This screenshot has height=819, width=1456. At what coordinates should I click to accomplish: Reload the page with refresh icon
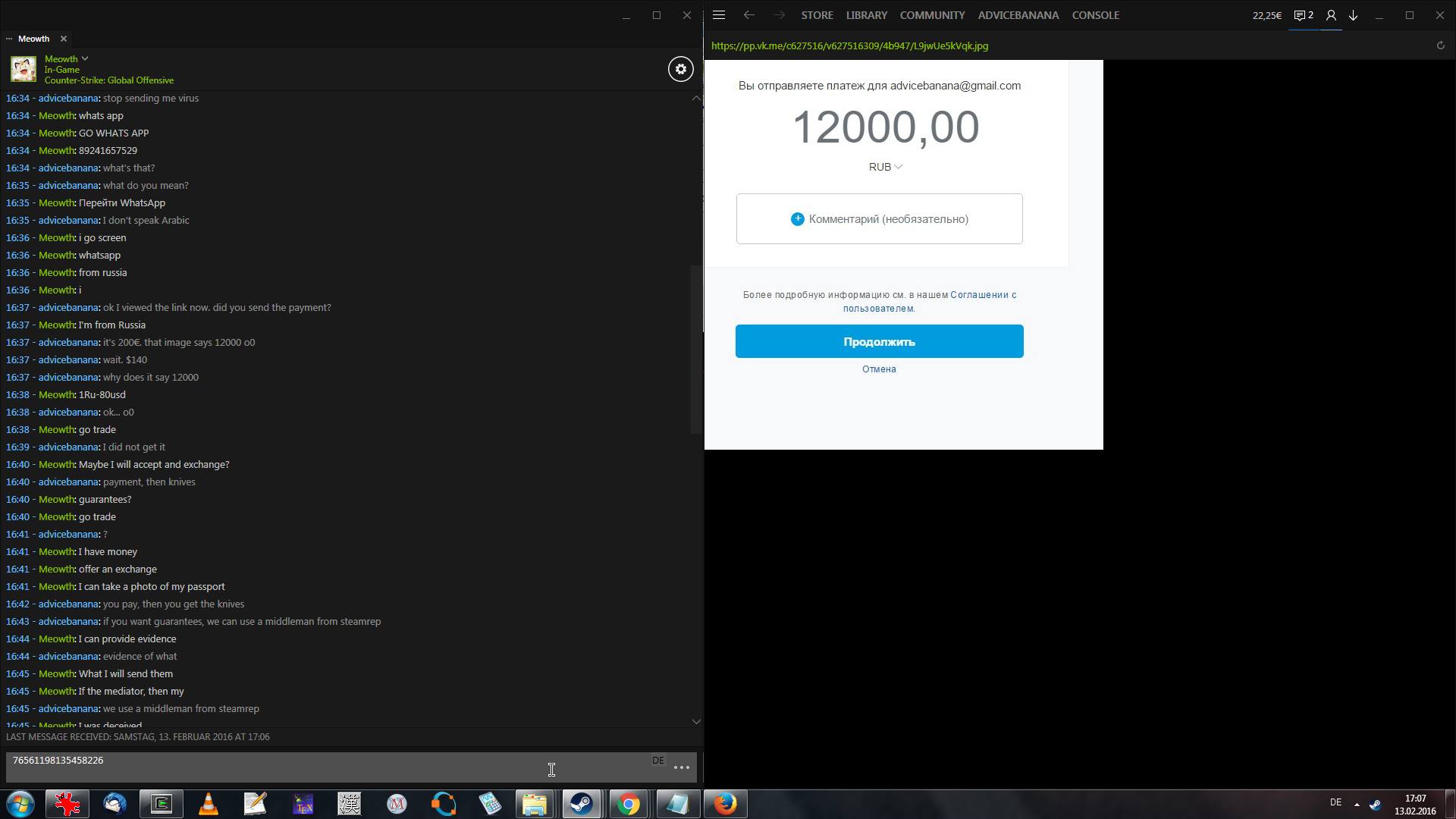coord(1440,45)
